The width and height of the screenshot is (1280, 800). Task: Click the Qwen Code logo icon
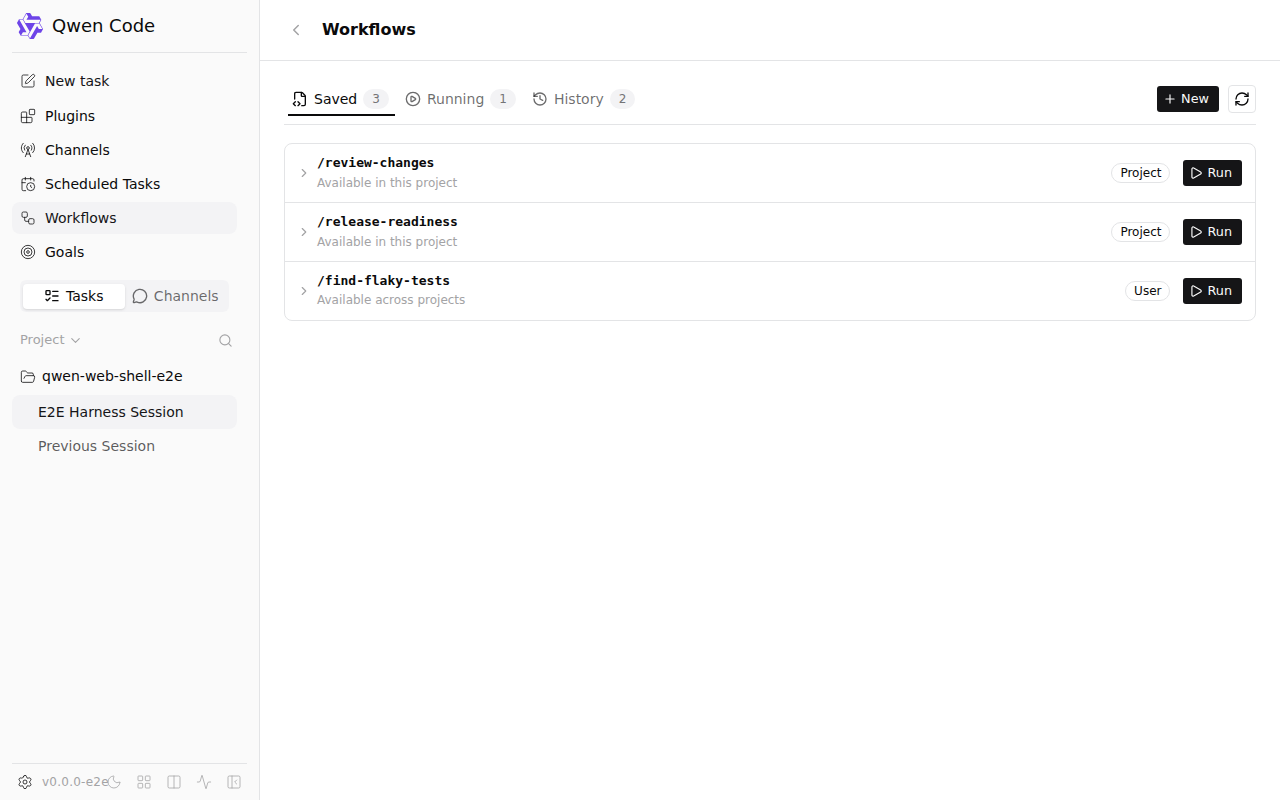tap(30, 26)
